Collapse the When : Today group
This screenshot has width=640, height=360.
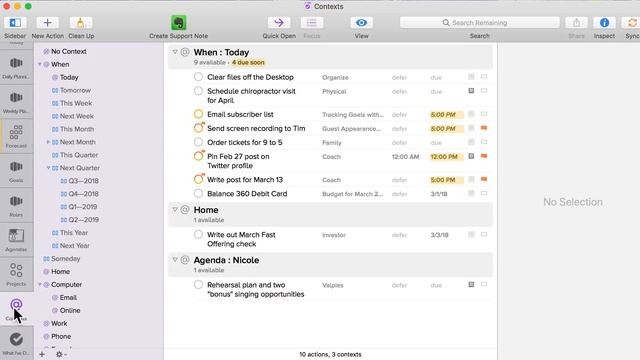click(x=175, y=52)
